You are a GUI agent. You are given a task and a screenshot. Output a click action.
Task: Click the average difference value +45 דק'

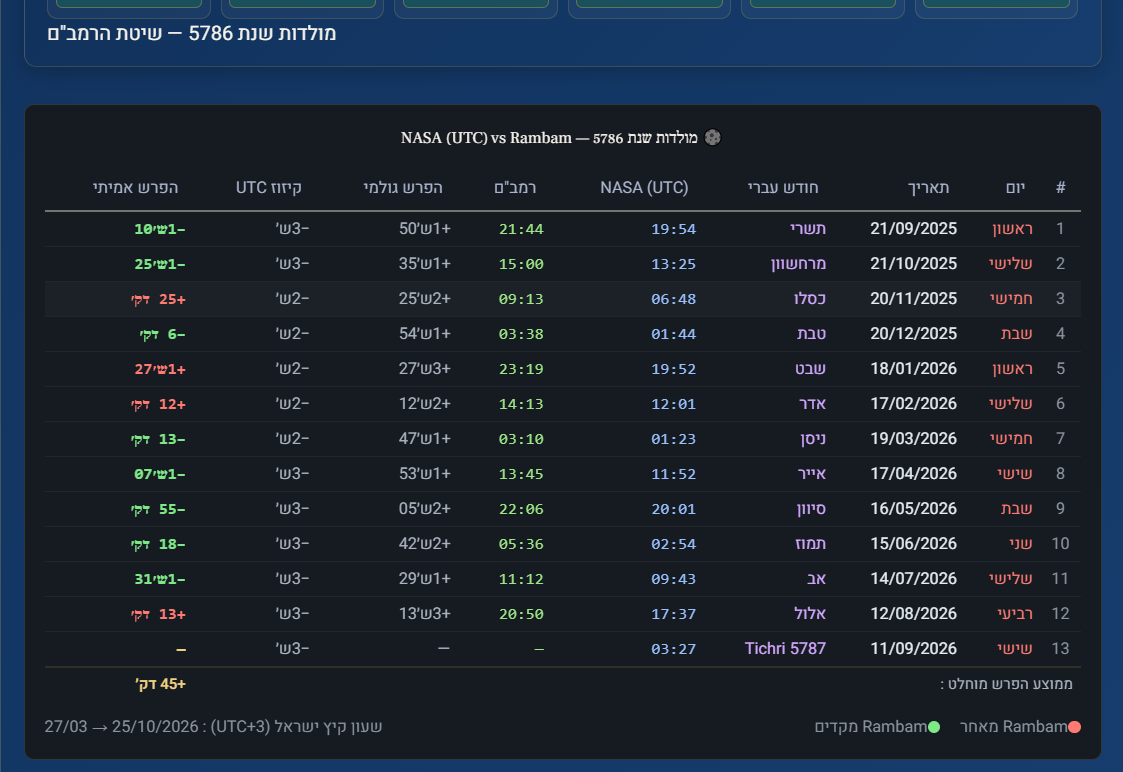(160, 684)
